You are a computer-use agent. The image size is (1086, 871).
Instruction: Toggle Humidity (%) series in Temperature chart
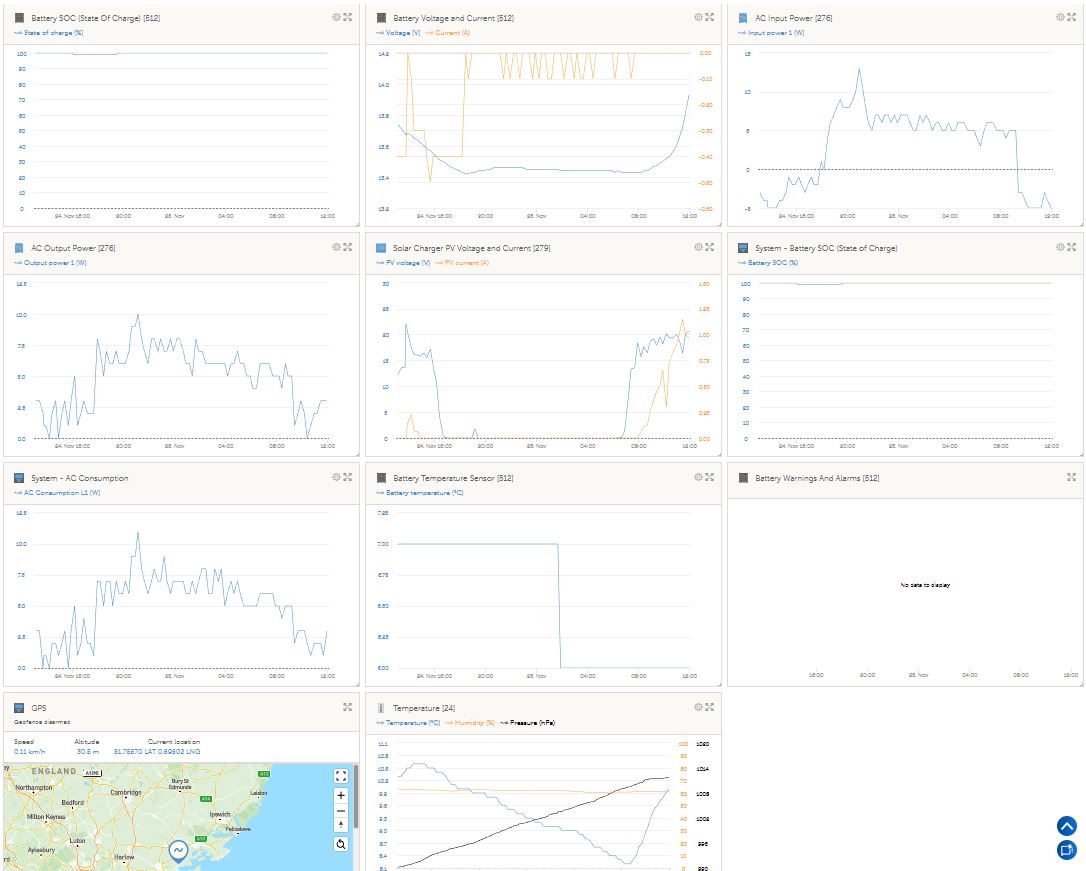pos(474,722)
